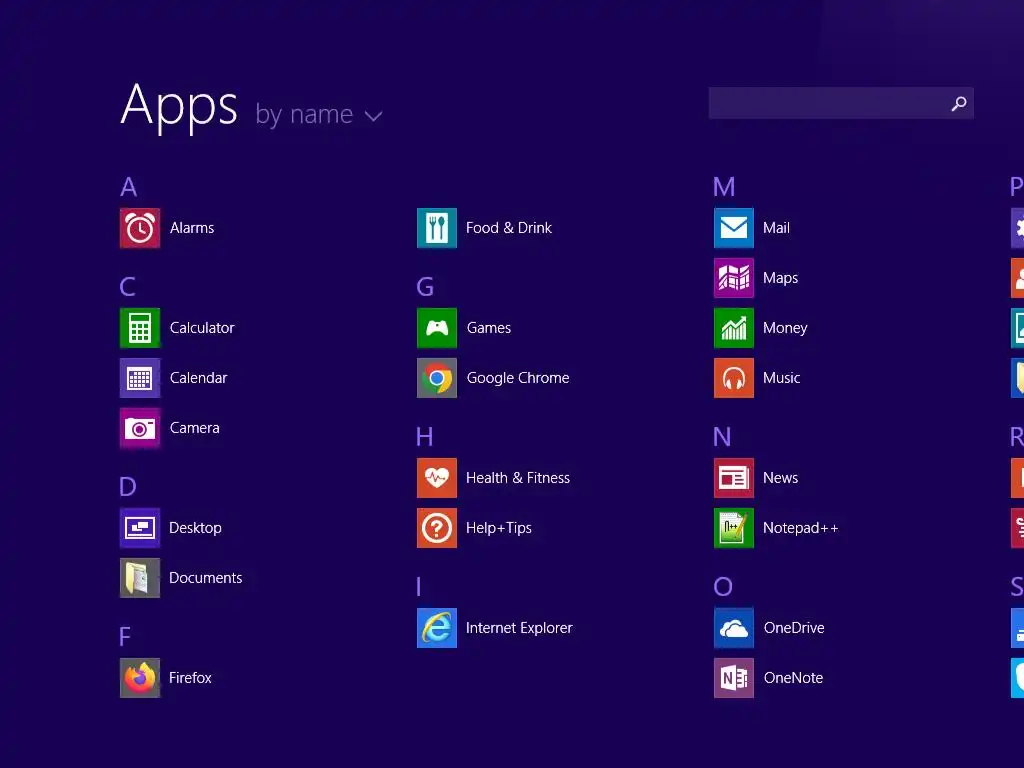Click the 'Documents' label text

(x=206, y=578)
